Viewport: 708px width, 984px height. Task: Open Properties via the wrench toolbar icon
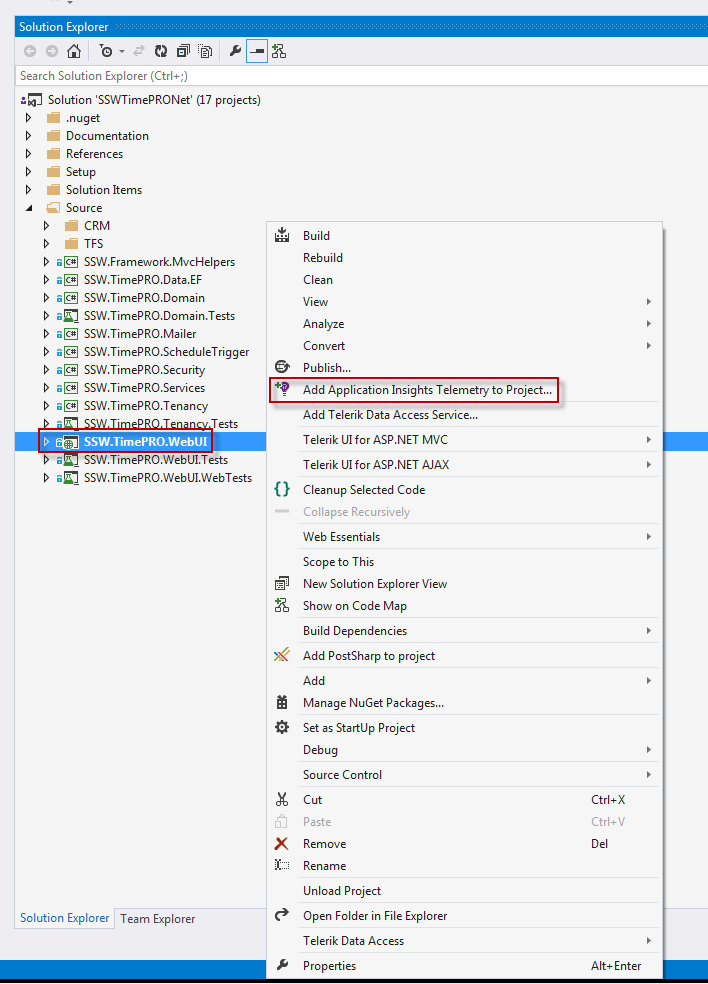tap(236, 51)
